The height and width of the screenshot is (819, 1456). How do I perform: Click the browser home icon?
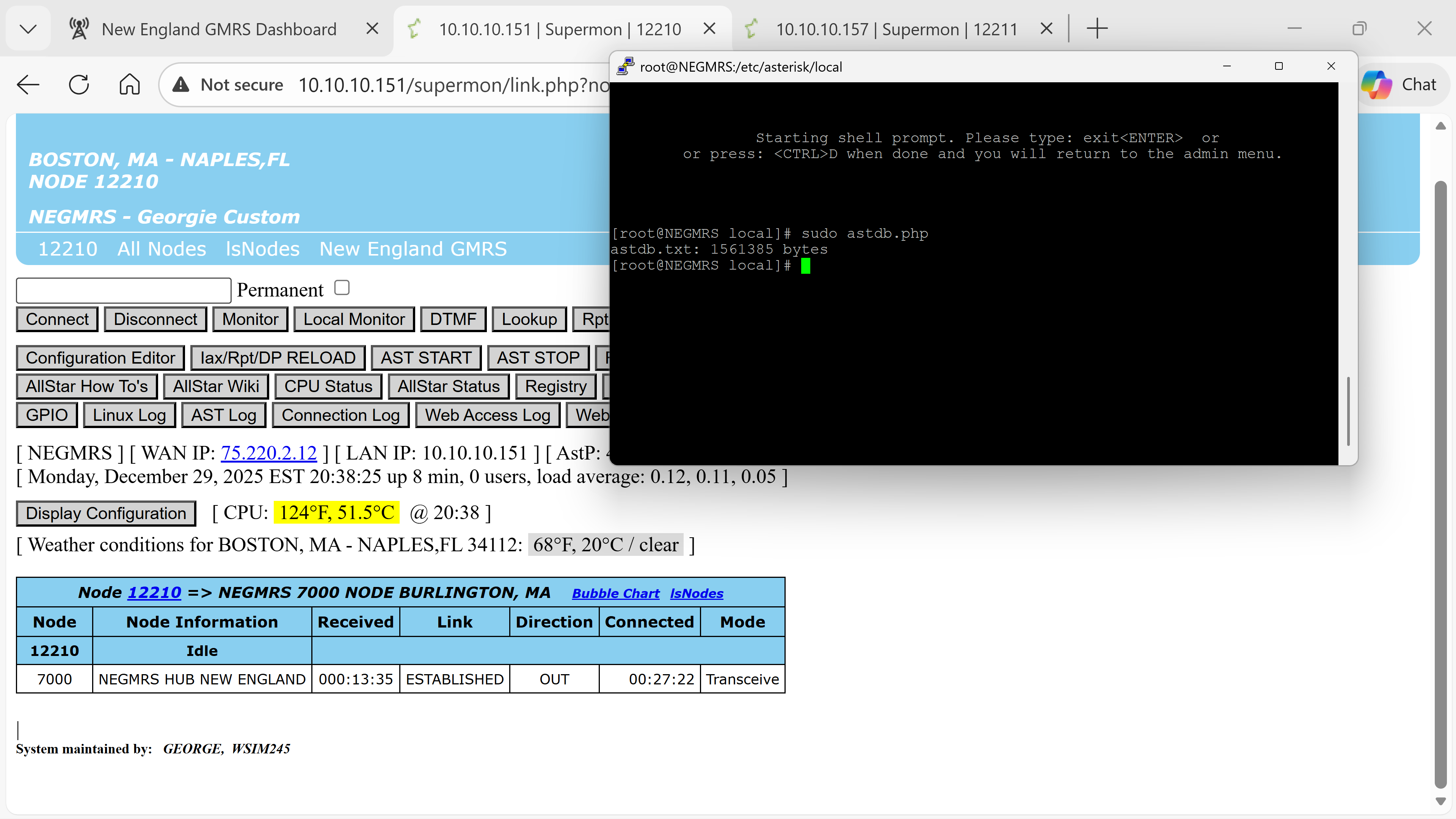[129, 85]
